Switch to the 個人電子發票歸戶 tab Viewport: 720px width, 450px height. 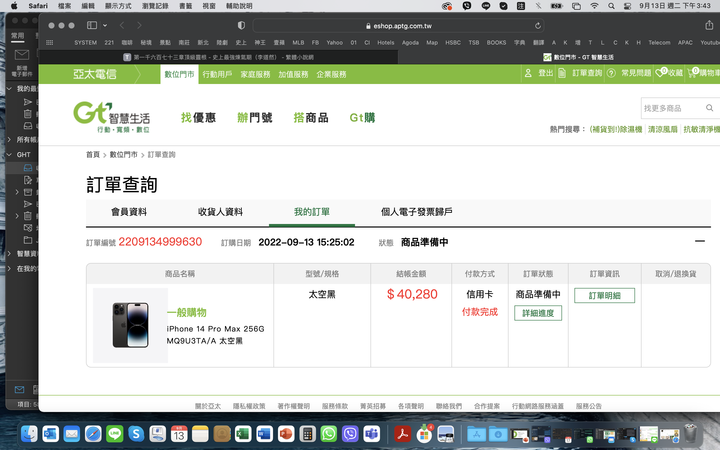(x=416, y=212)
